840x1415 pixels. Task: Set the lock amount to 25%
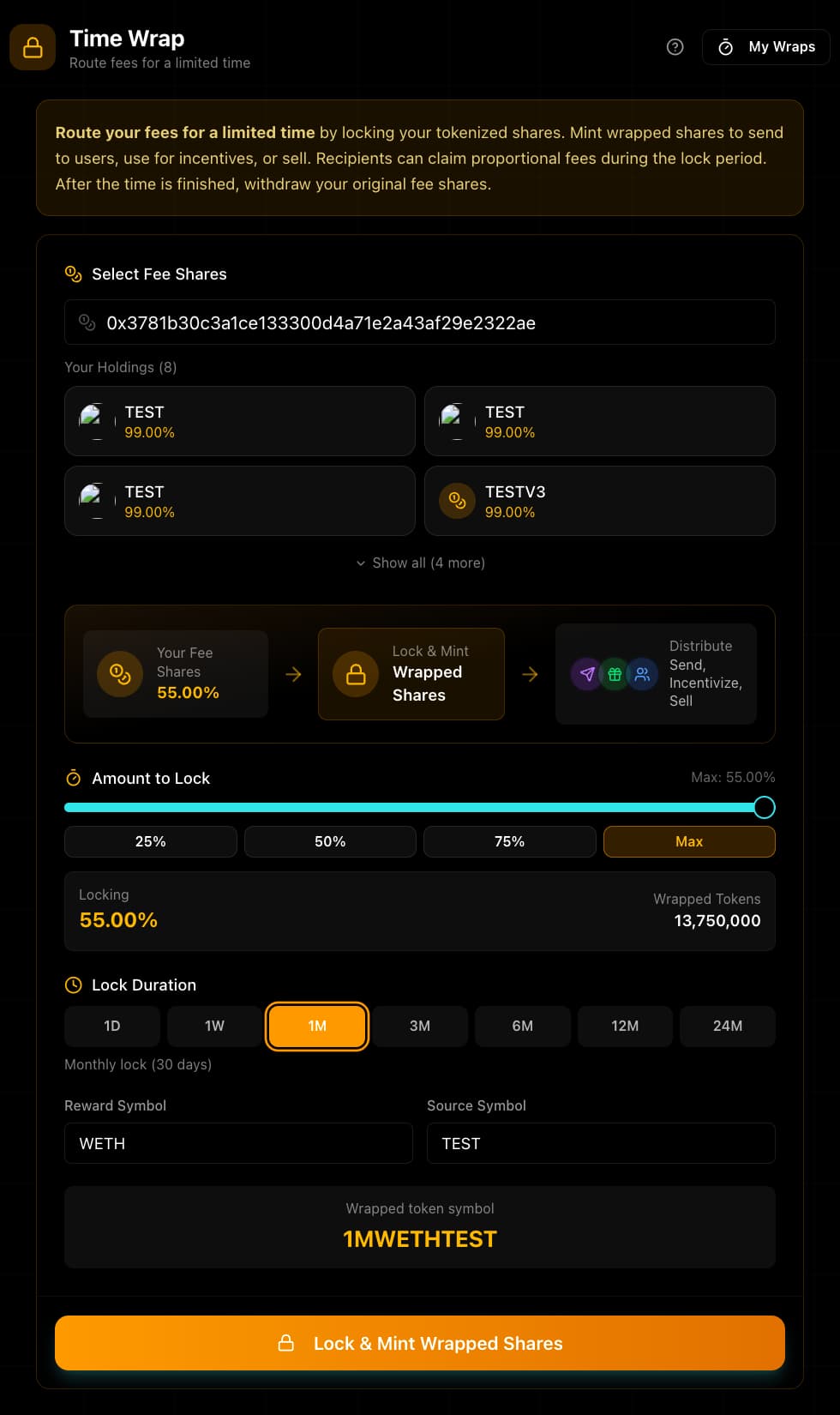click(x=151, y=842)
